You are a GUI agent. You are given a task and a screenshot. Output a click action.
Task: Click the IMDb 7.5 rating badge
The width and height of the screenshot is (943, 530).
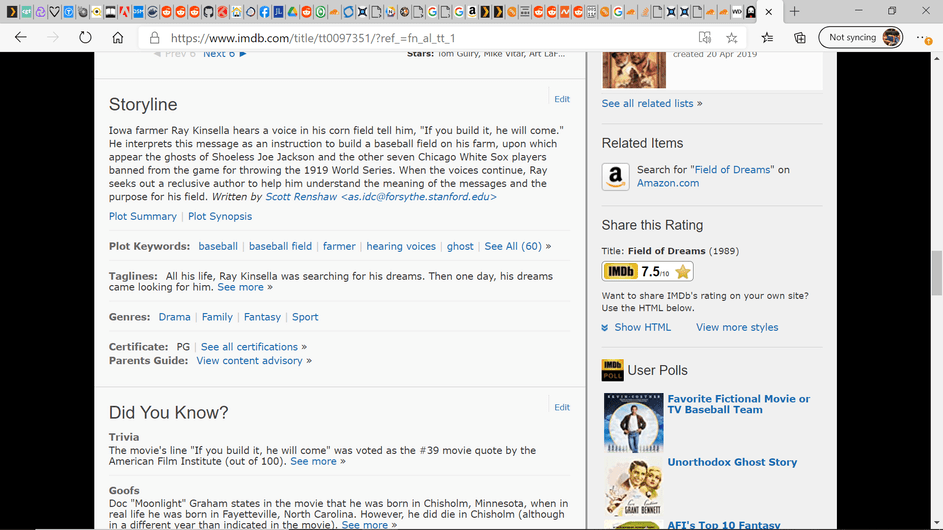pyautogui.click(x=647, y=271)
